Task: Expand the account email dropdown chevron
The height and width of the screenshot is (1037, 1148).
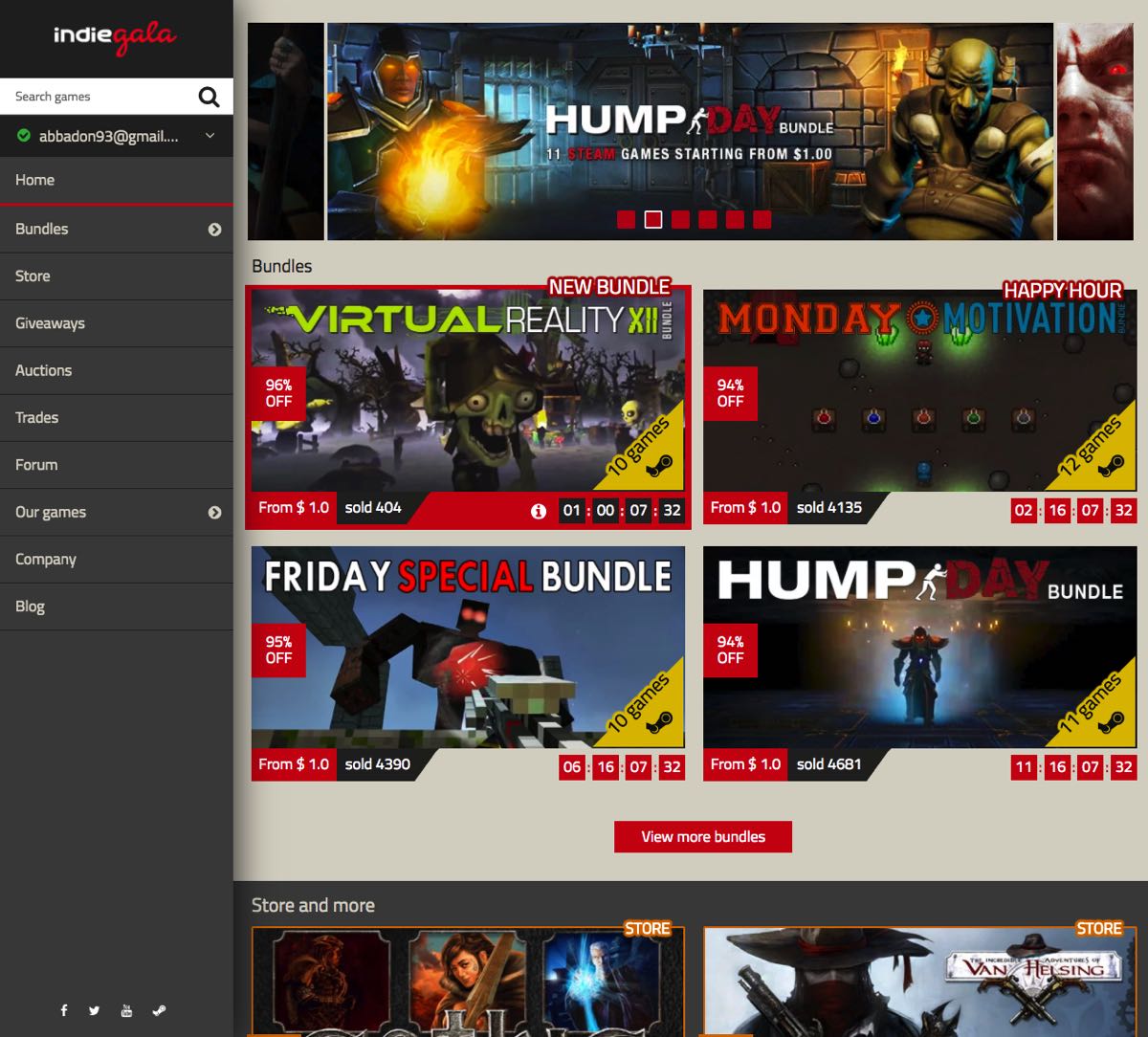Action: point(210,136)
